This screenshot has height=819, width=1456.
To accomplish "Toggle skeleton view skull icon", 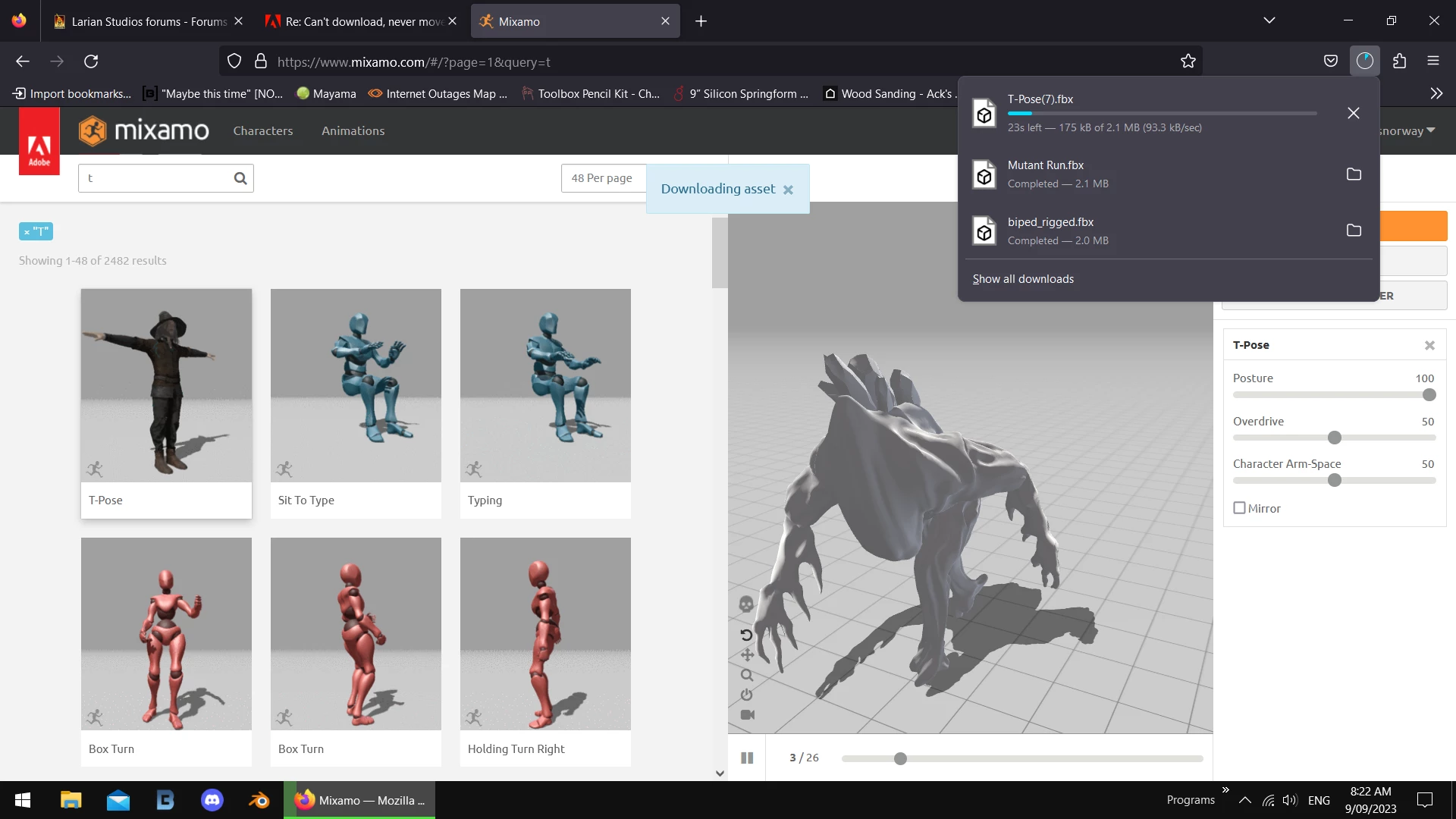I will (746, 604).
